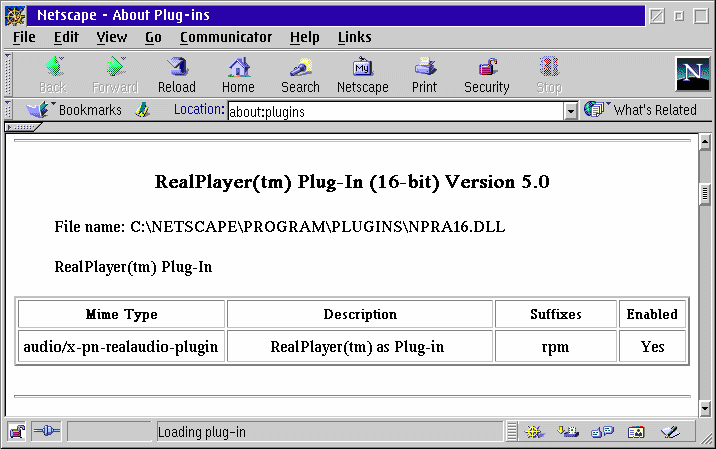
Task: Open the Help menu
Action: [x=305, y=37]
